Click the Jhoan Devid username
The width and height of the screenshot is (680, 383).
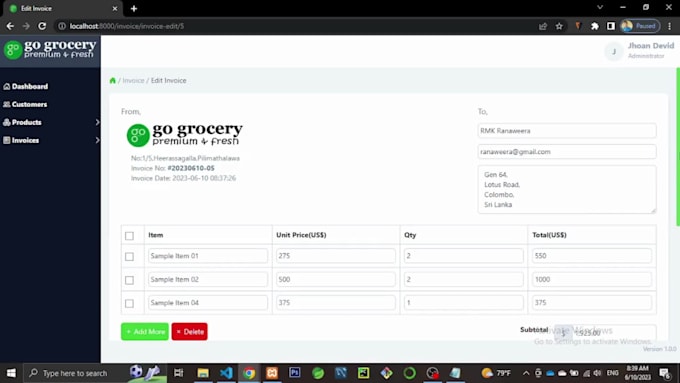click(x=651, y=46)
